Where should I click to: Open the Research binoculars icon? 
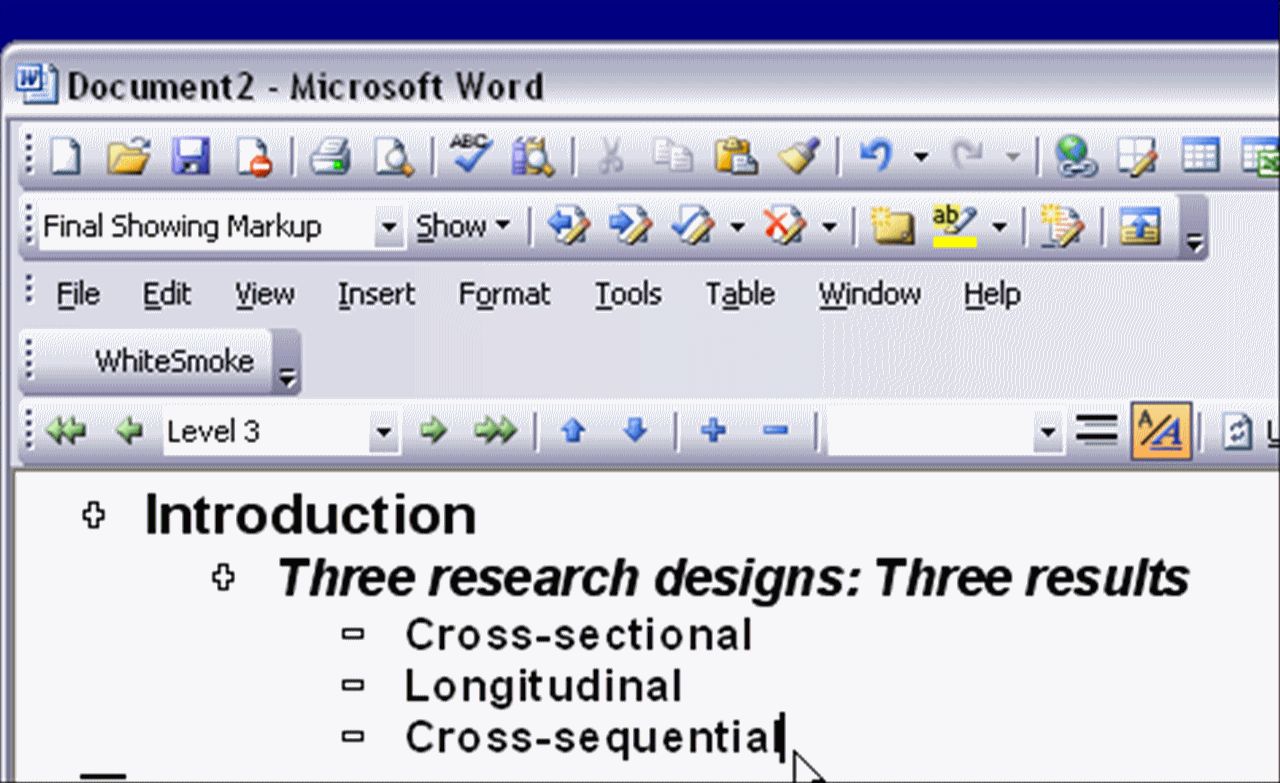(532, 157)
